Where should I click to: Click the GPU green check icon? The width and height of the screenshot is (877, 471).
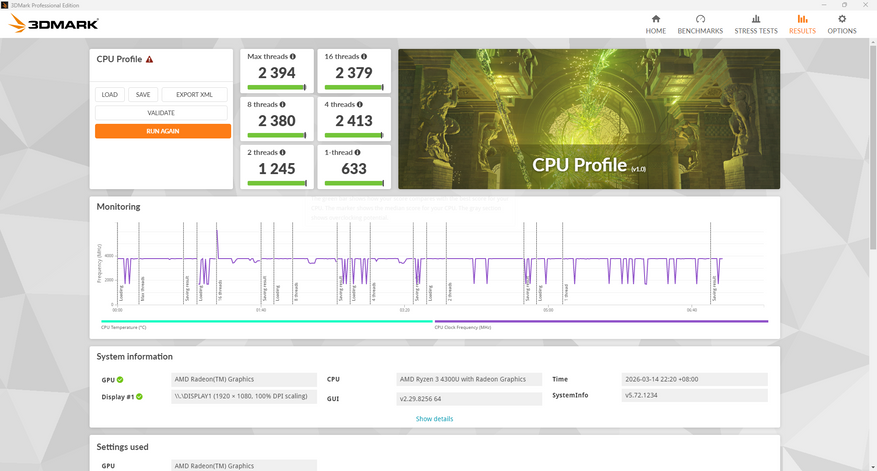point(120,380)
